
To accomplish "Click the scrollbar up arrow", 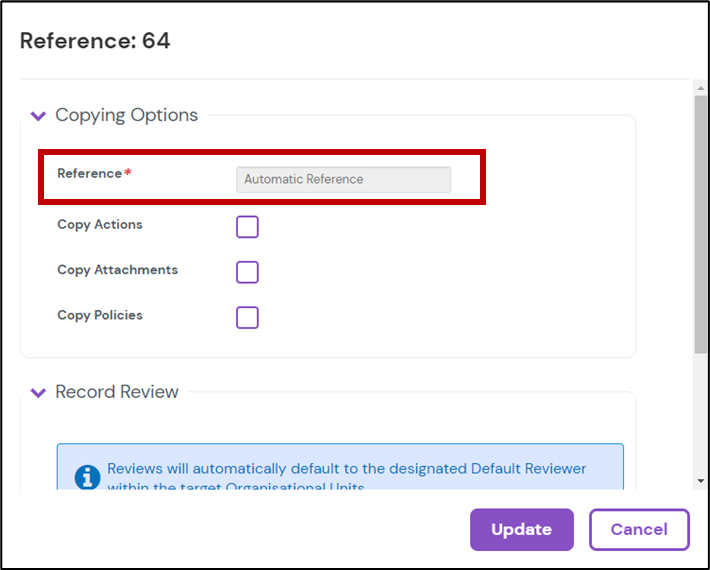I will coord(701,89).
